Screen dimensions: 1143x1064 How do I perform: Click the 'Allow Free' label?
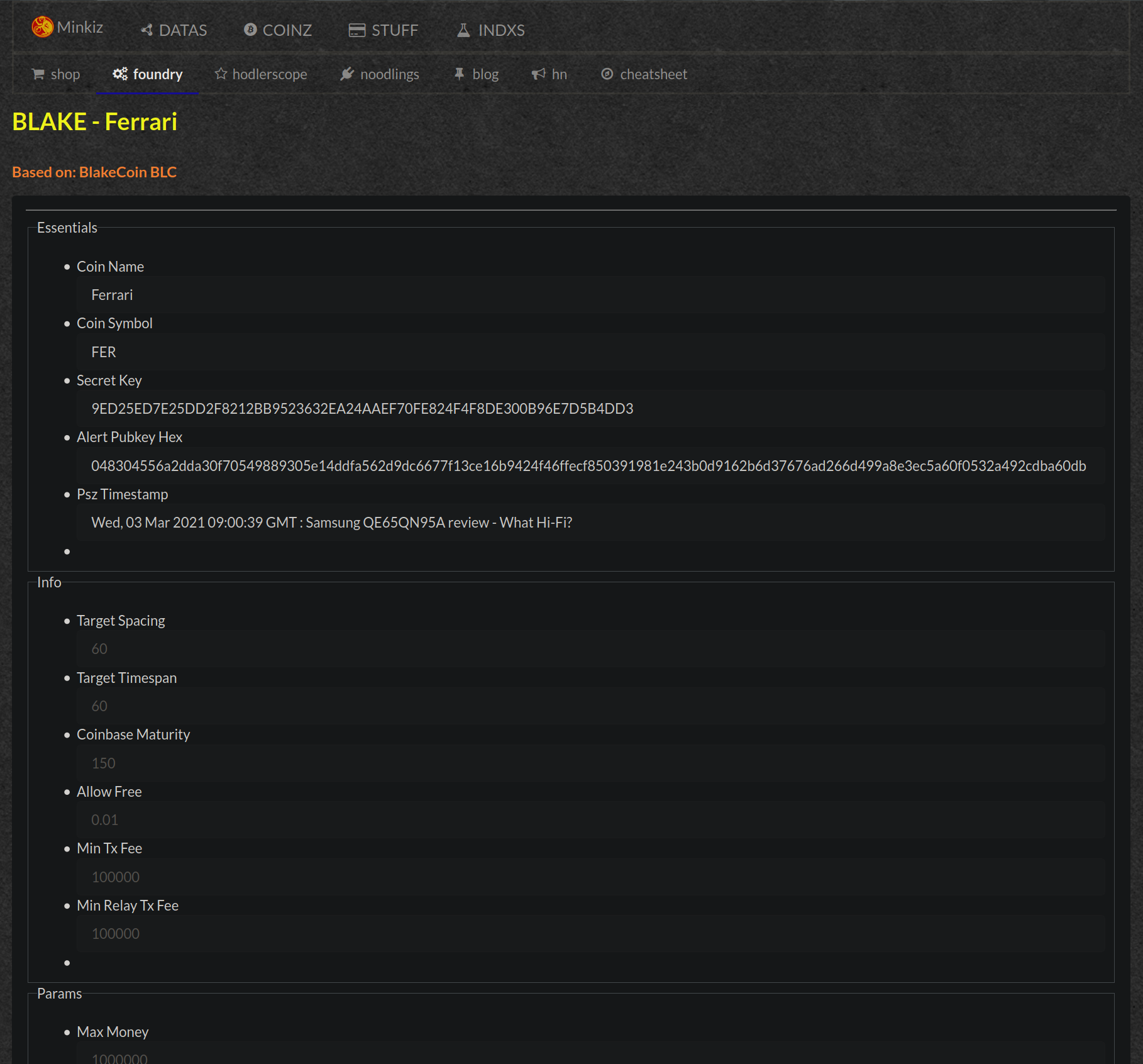109,792
